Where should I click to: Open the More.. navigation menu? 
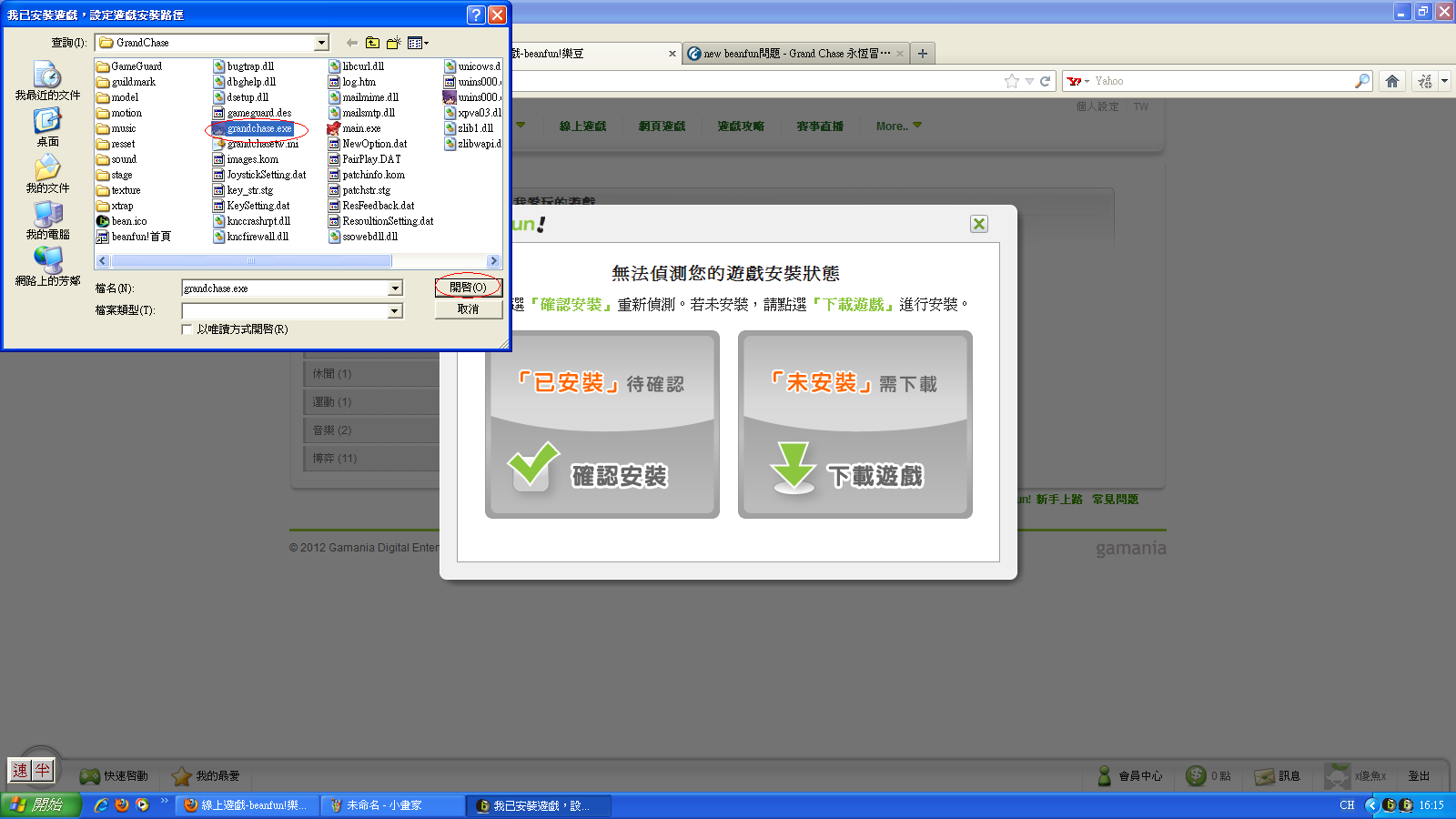point(898,126)
